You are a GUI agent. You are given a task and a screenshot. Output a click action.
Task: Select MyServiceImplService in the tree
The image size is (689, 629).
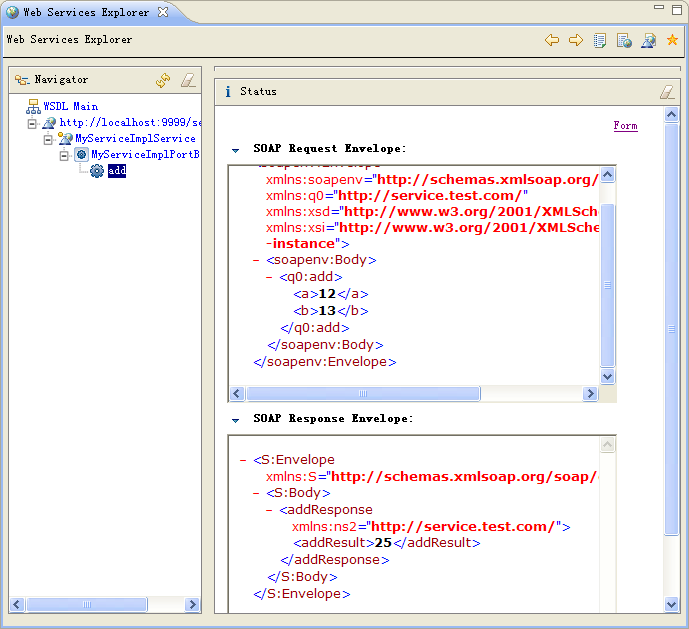click(135, 138)
